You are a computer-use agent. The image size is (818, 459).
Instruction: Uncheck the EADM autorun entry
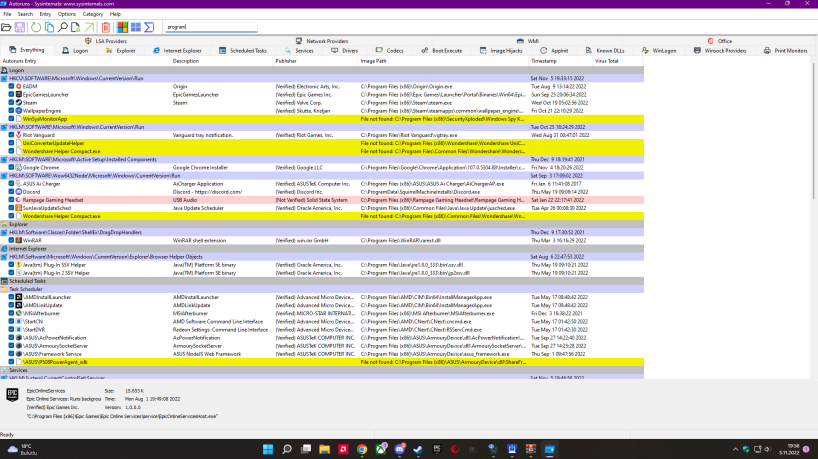[x=11, y=87]
